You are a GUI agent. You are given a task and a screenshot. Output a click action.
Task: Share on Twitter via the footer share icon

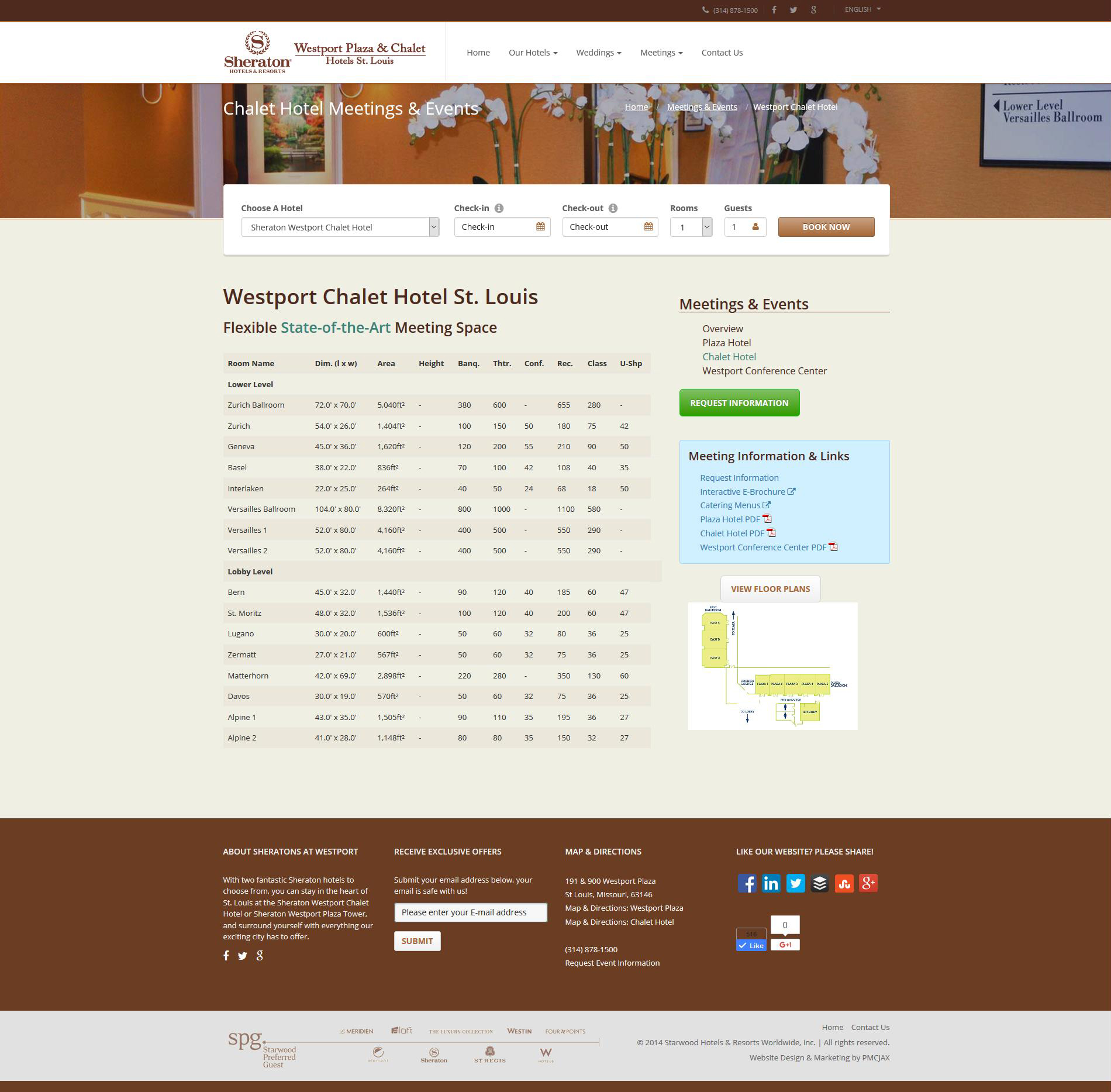pyautogui.click(x=795, y=883)
